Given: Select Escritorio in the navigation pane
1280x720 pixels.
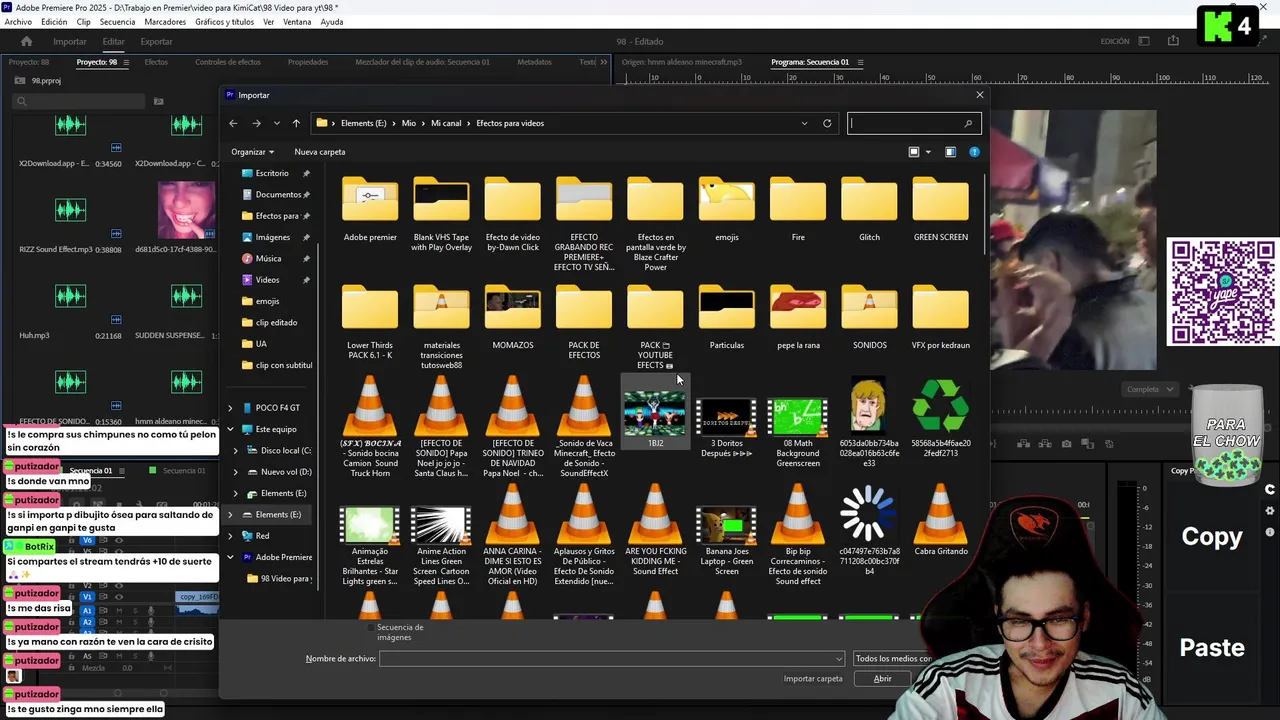Looking at the screenshot, I should tap(272, 173).
